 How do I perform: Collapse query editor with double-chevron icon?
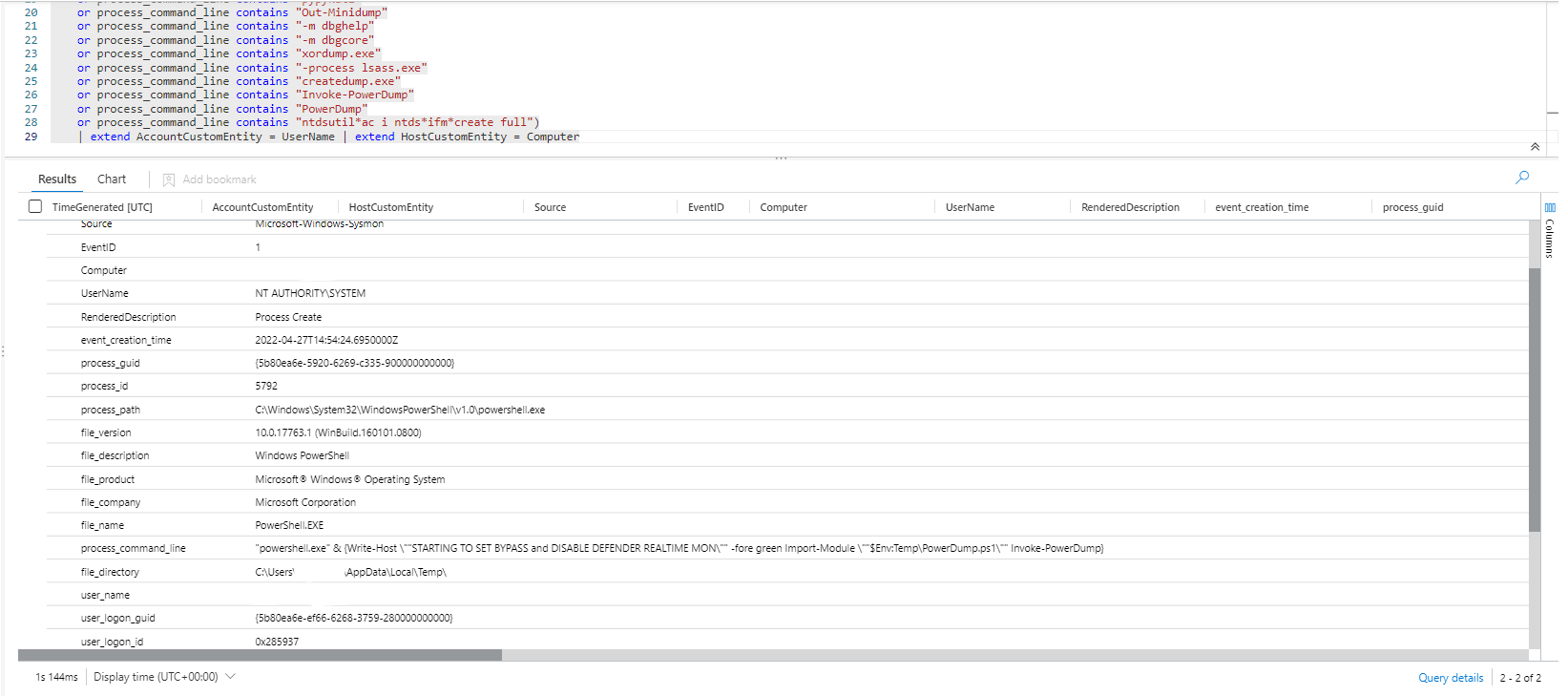[x=1535, y=147]
